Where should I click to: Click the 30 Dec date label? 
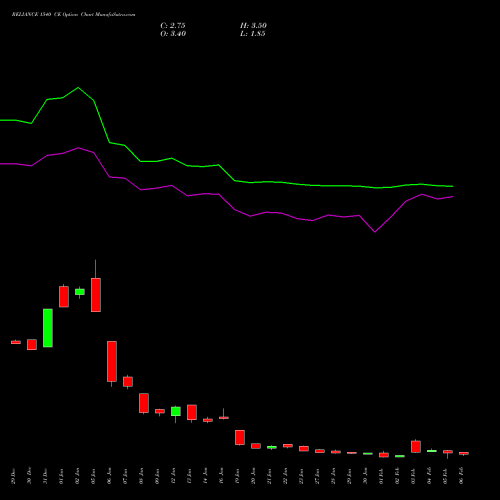(29, 476)
